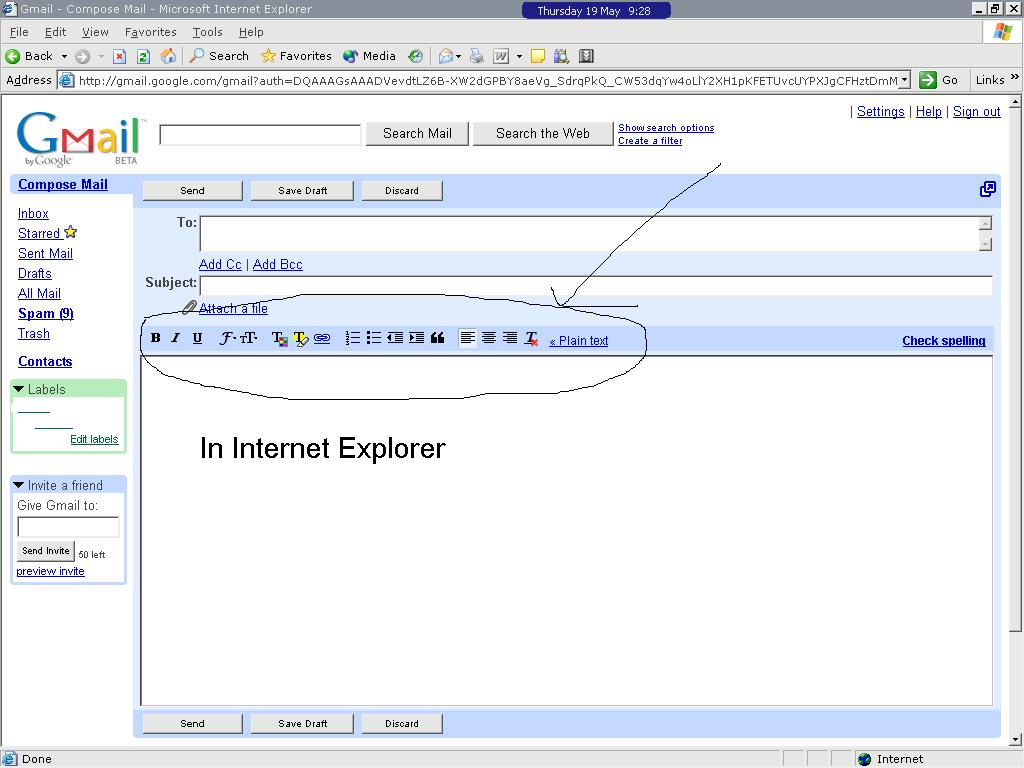Center-align the message text
The height and width of the screenshot is (768, 1024).
click(489, 338)
